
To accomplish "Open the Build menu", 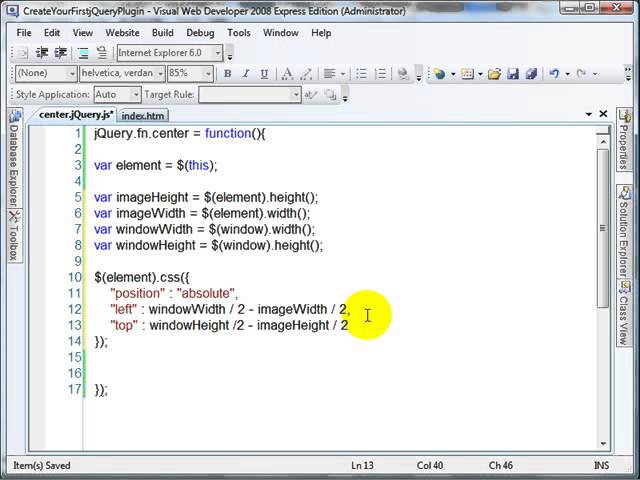I will (162, 33).
